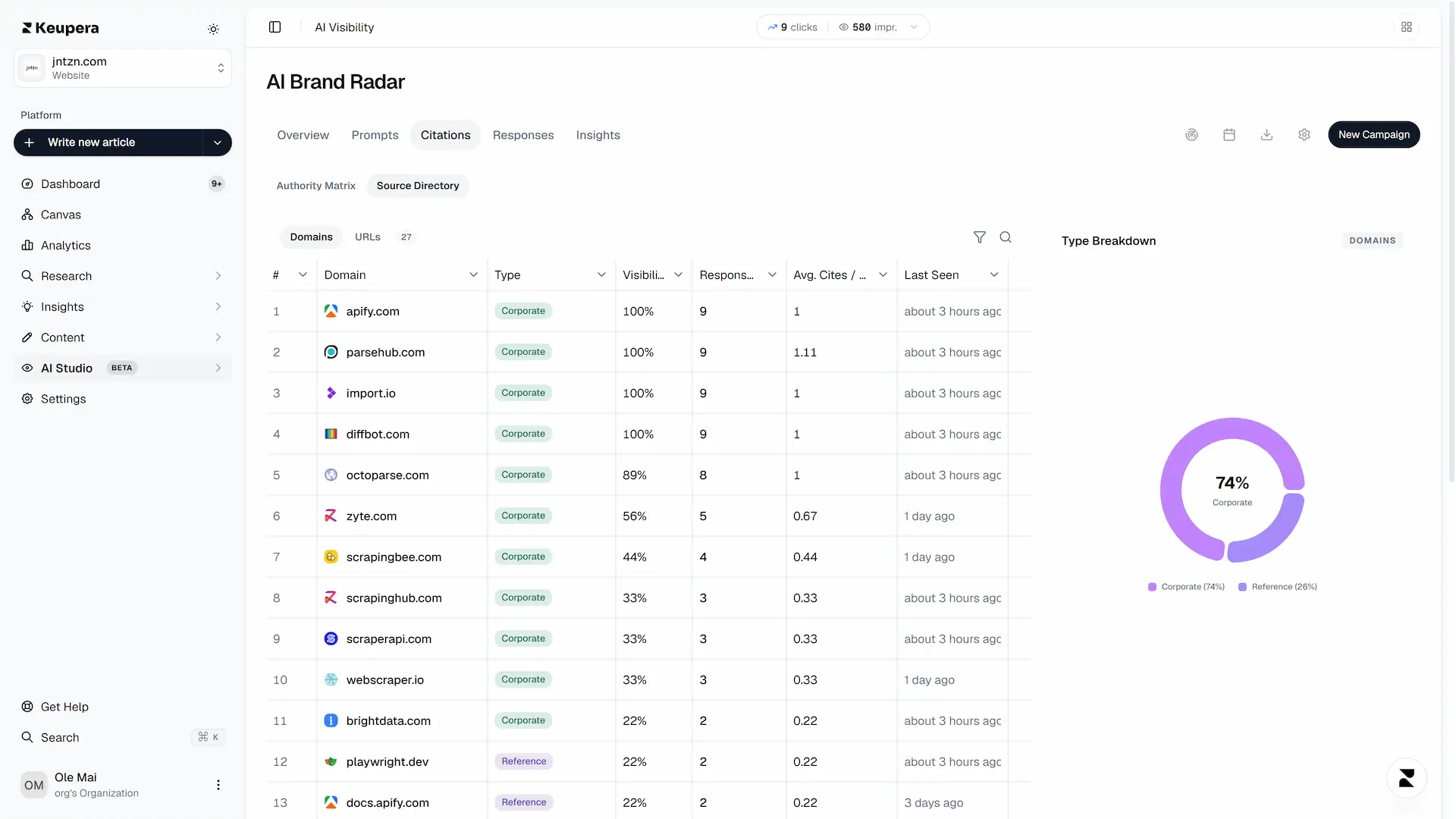Image resolution: width=1456 pixels, height=819 pixels.
Task: Open the Keupera chat assistant icon
Action: pyautogui.click(x=1407, y=778)
